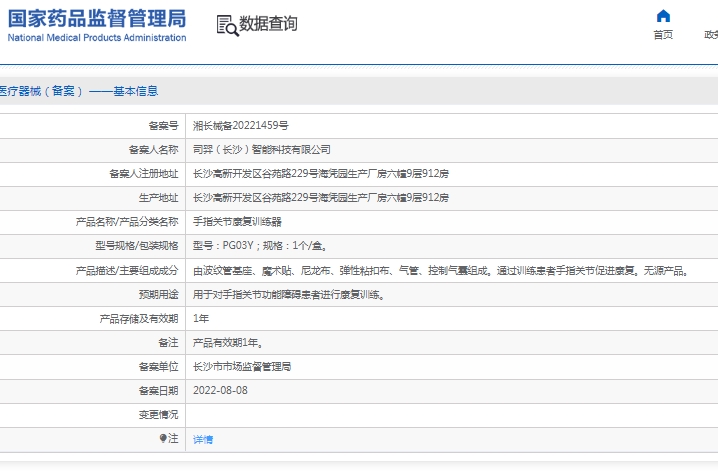This screenshot has width=718, height=471.
Task: Select the 变更情况 label cell
Action: click(x=92, y=415)
